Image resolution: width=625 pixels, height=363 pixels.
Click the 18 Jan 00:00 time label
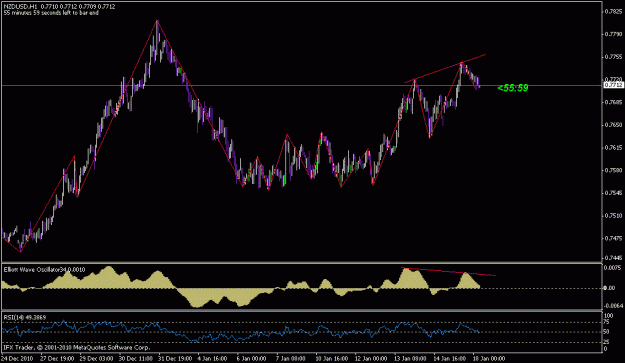point(489,358)
